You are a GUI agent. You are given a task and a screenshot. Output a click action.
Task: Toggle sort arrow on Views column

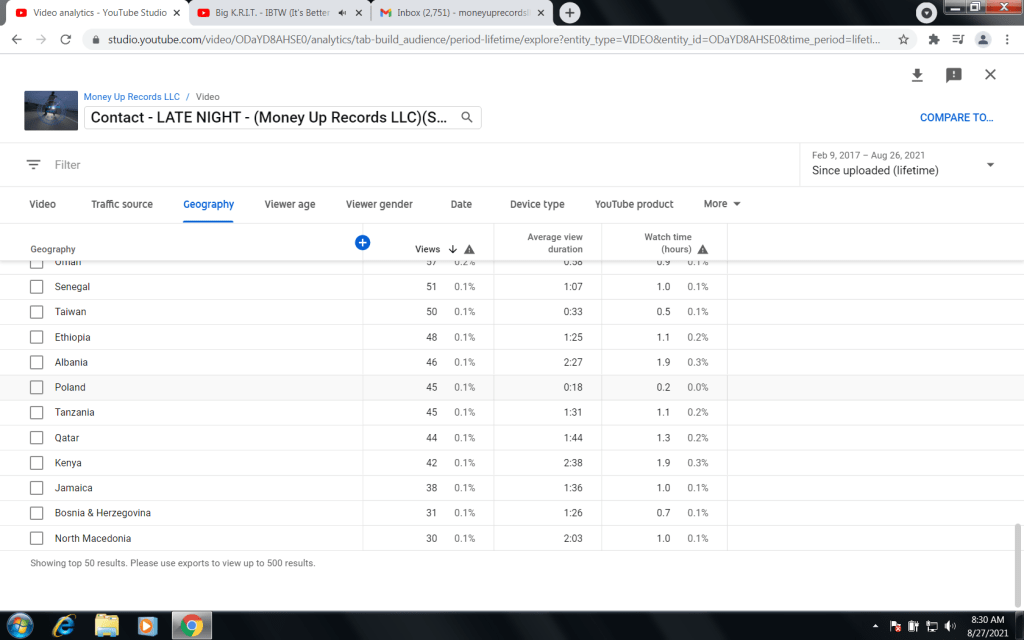[452, 249]
